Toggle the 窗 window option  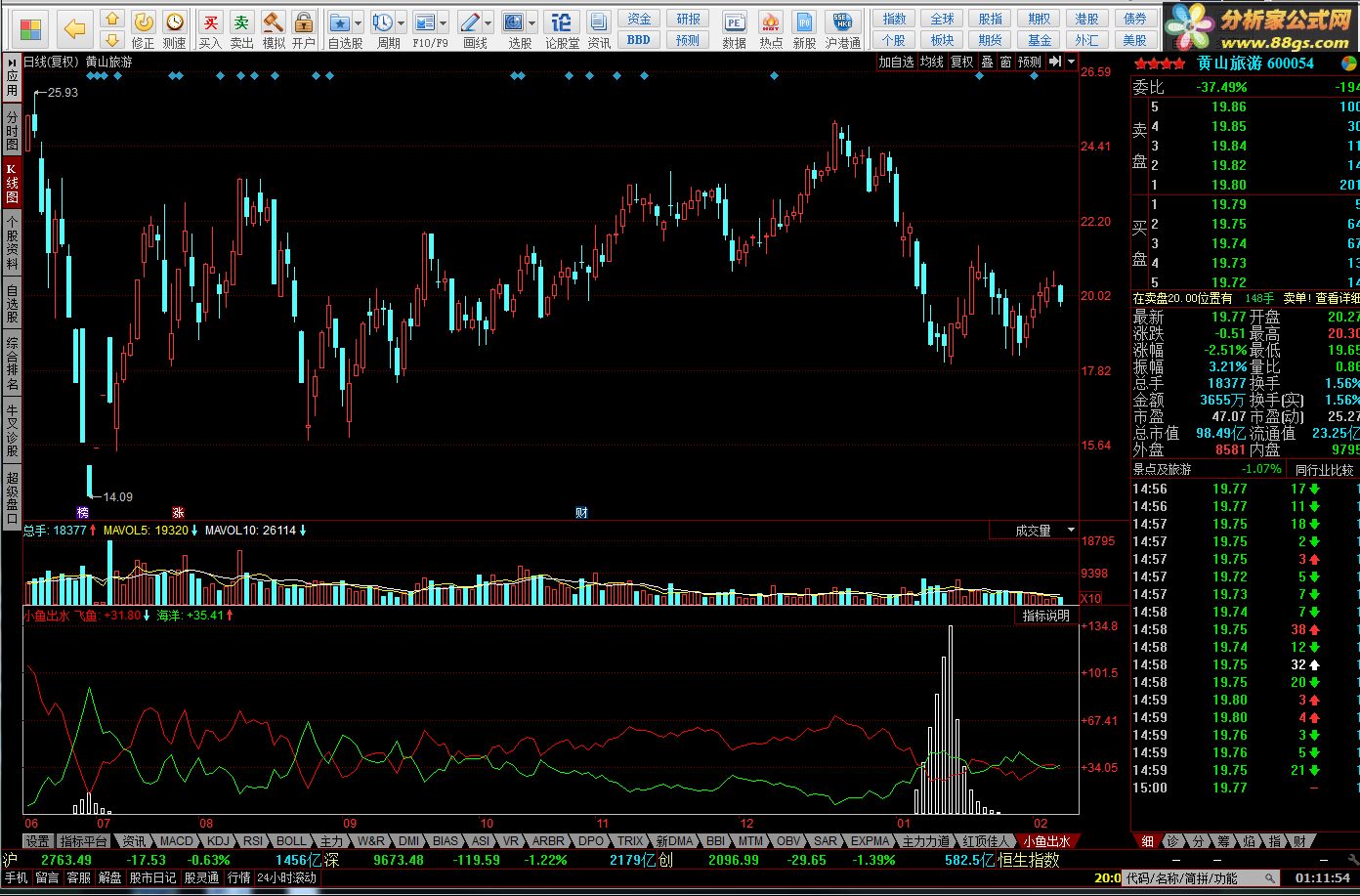[1005, 62]
